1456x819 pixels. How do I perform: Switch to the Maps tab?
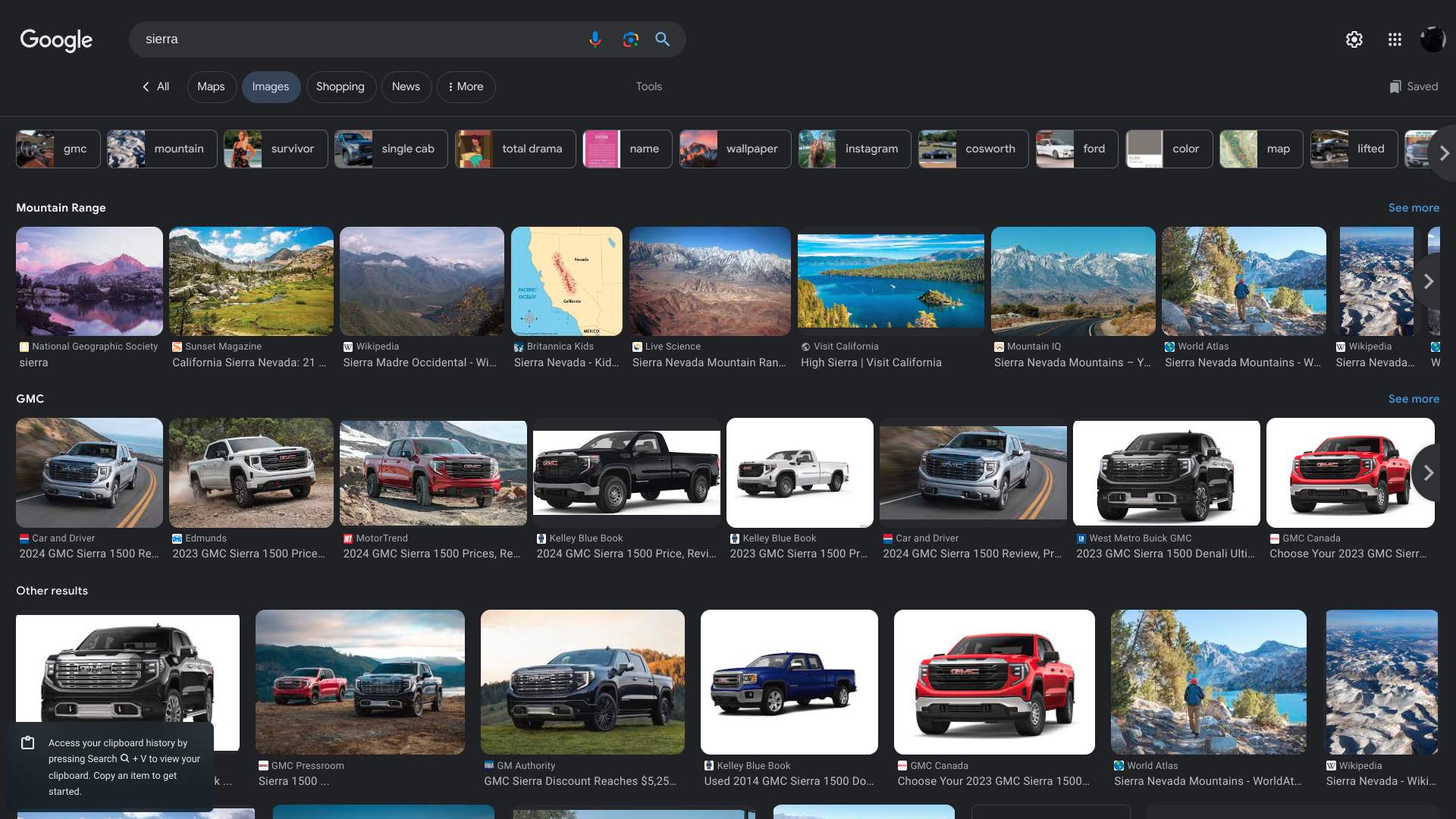[211, 86]
